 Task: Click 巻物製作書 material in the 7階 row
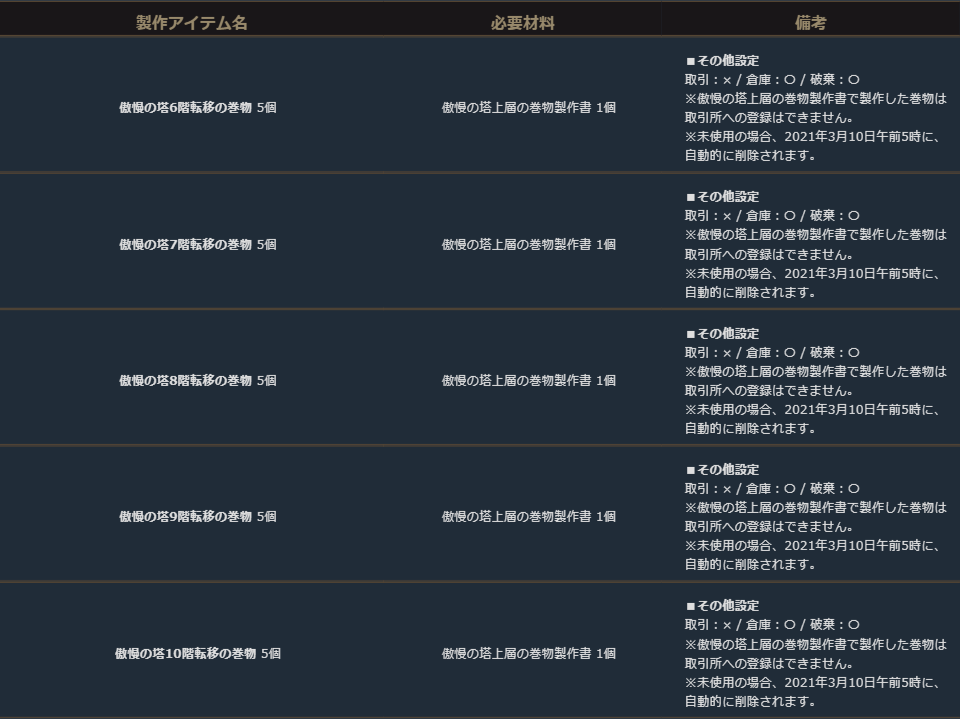[528, 244]
